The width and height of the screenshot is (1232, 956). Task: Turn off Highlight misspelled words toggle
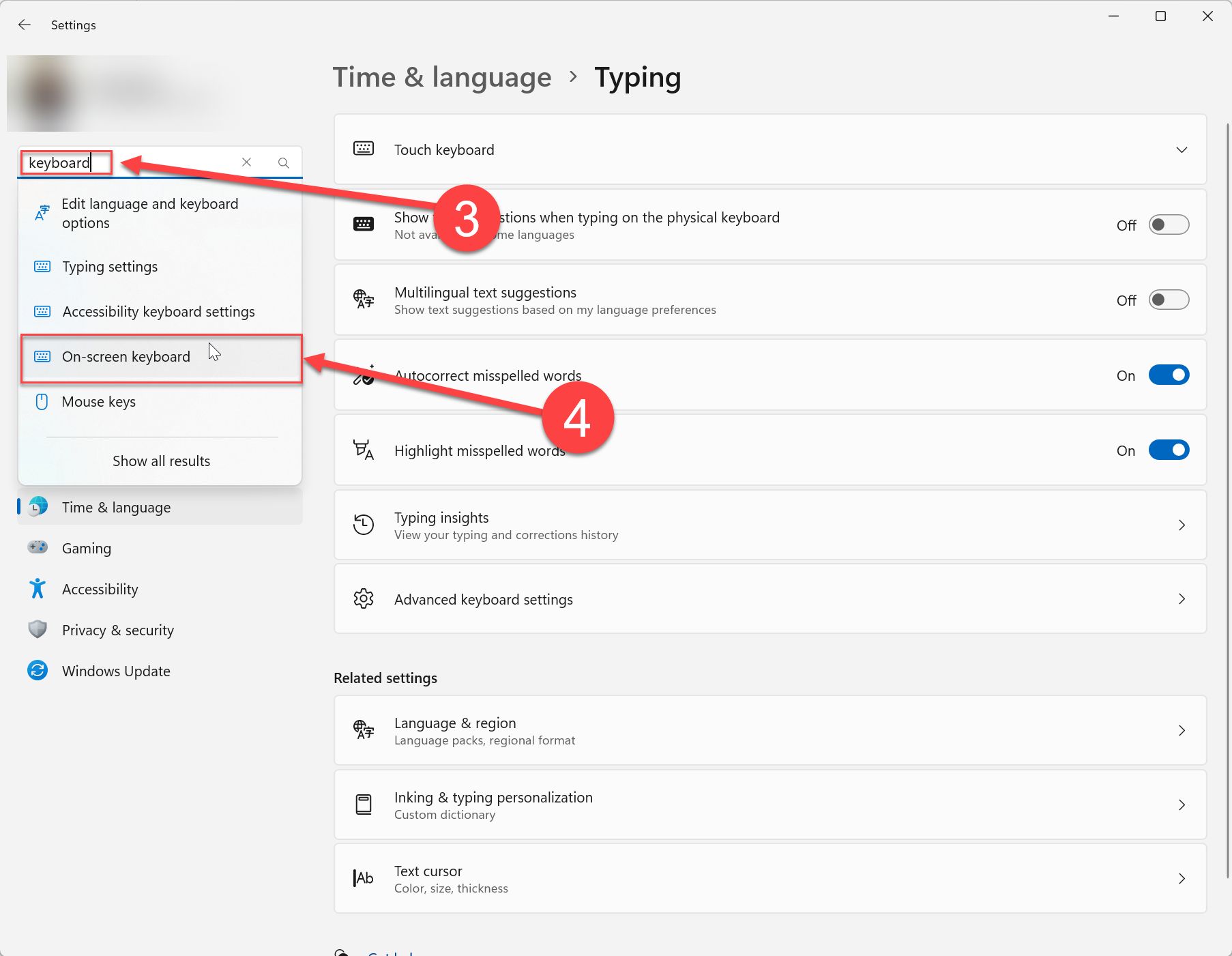click(1169, 450)
